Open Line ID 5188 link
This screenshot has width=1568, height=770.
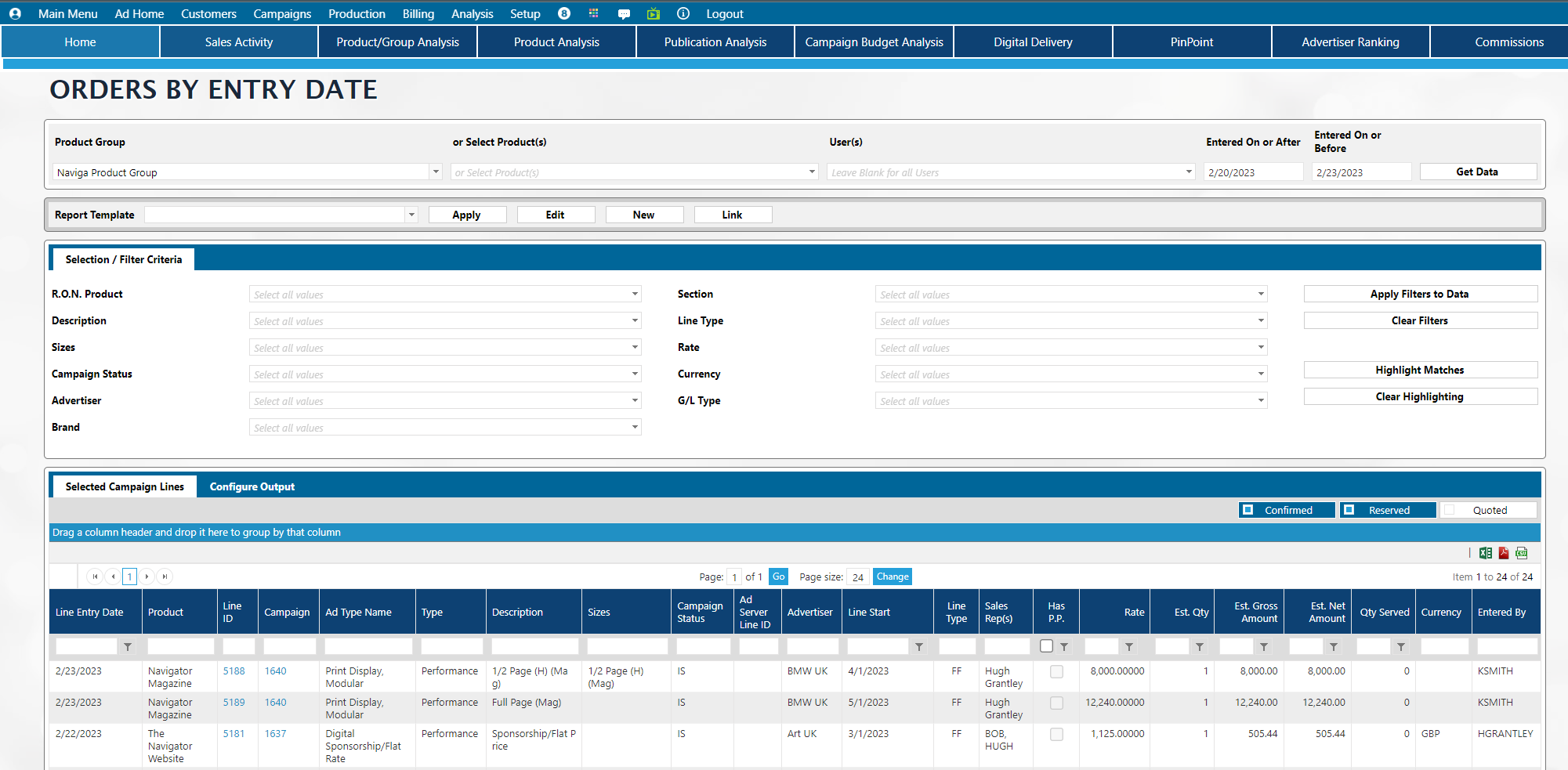pyautogui.click(x=234, y=671)
